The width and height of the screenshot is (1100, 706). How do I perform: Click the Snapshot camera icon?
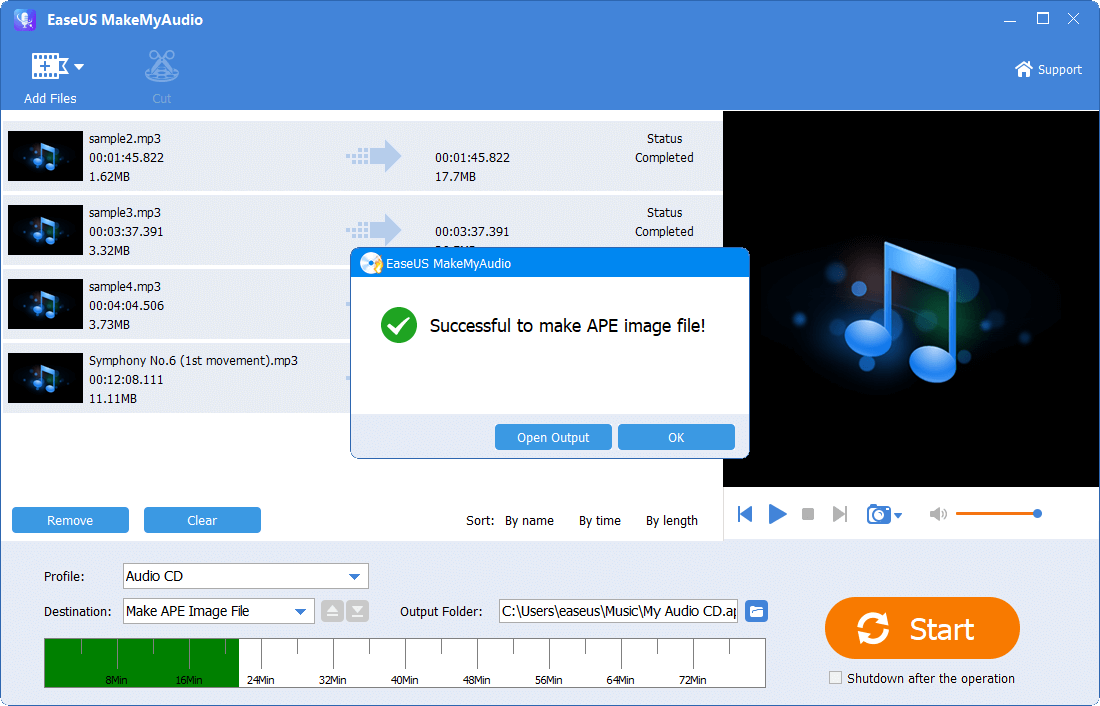coord(878,513)
